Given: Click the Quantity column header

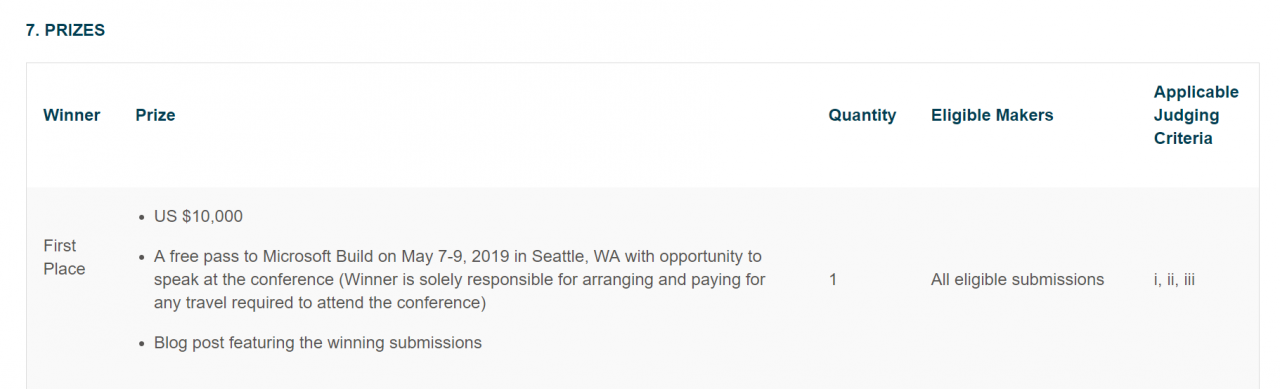Looking at the screenshot, I should 862,115.
